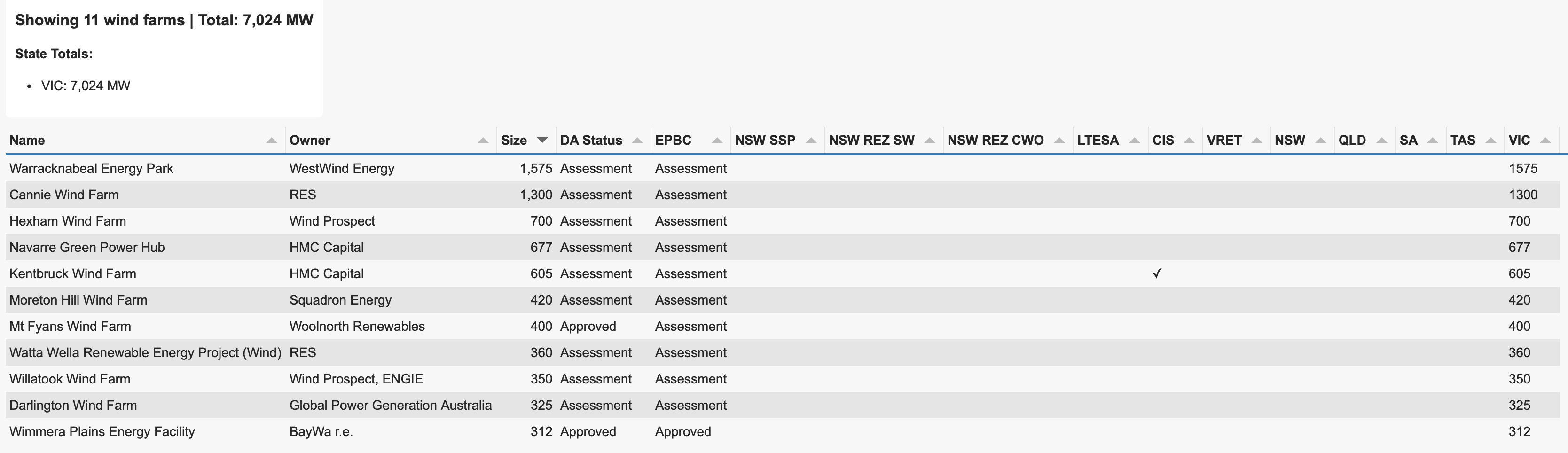Click the Mt Fyans Approved status cell
Viewport: 1568px width, 453px height.
click(588, 326)
